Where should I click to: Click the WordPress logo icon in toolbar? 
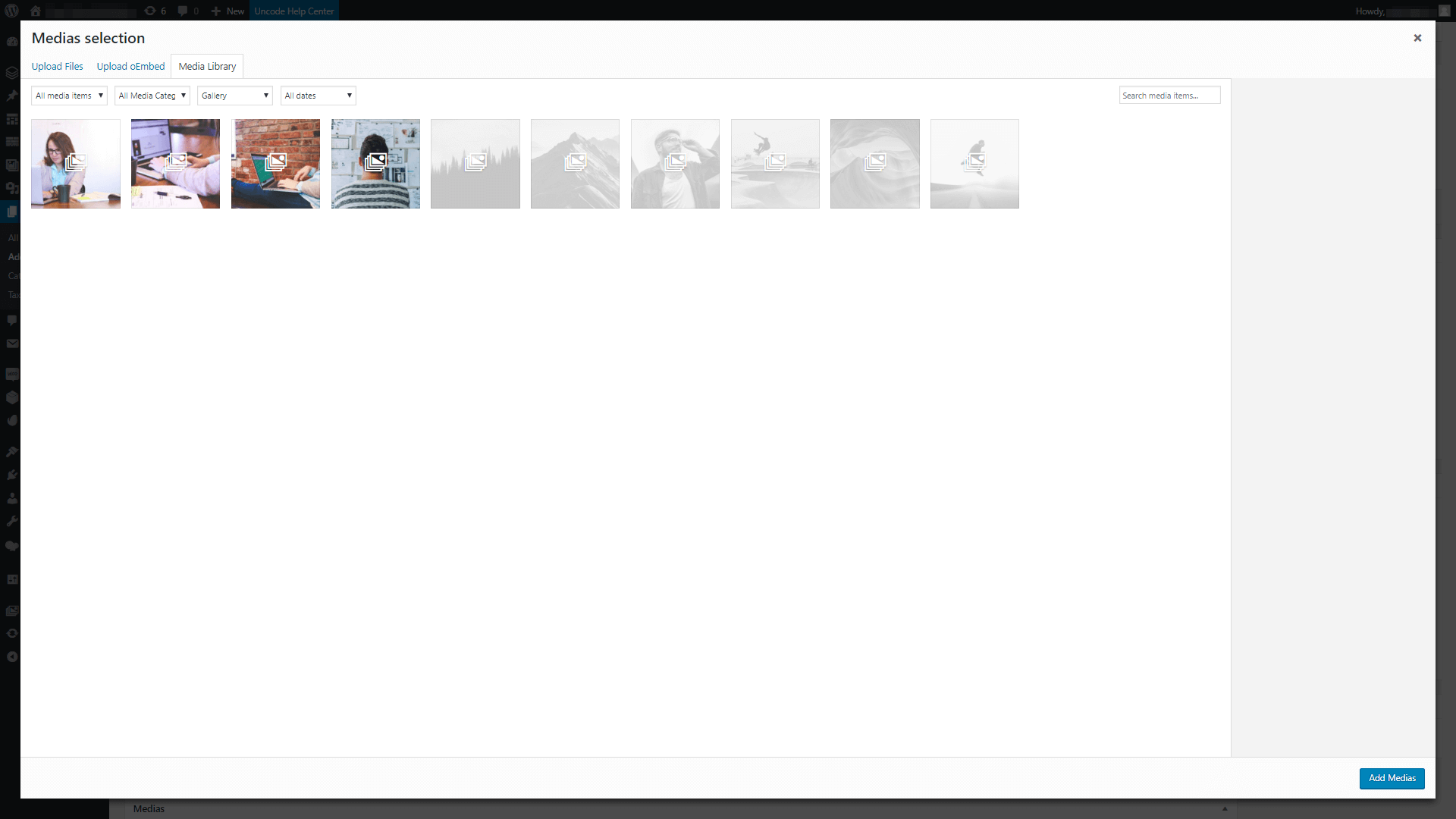(x=11, y=10)
